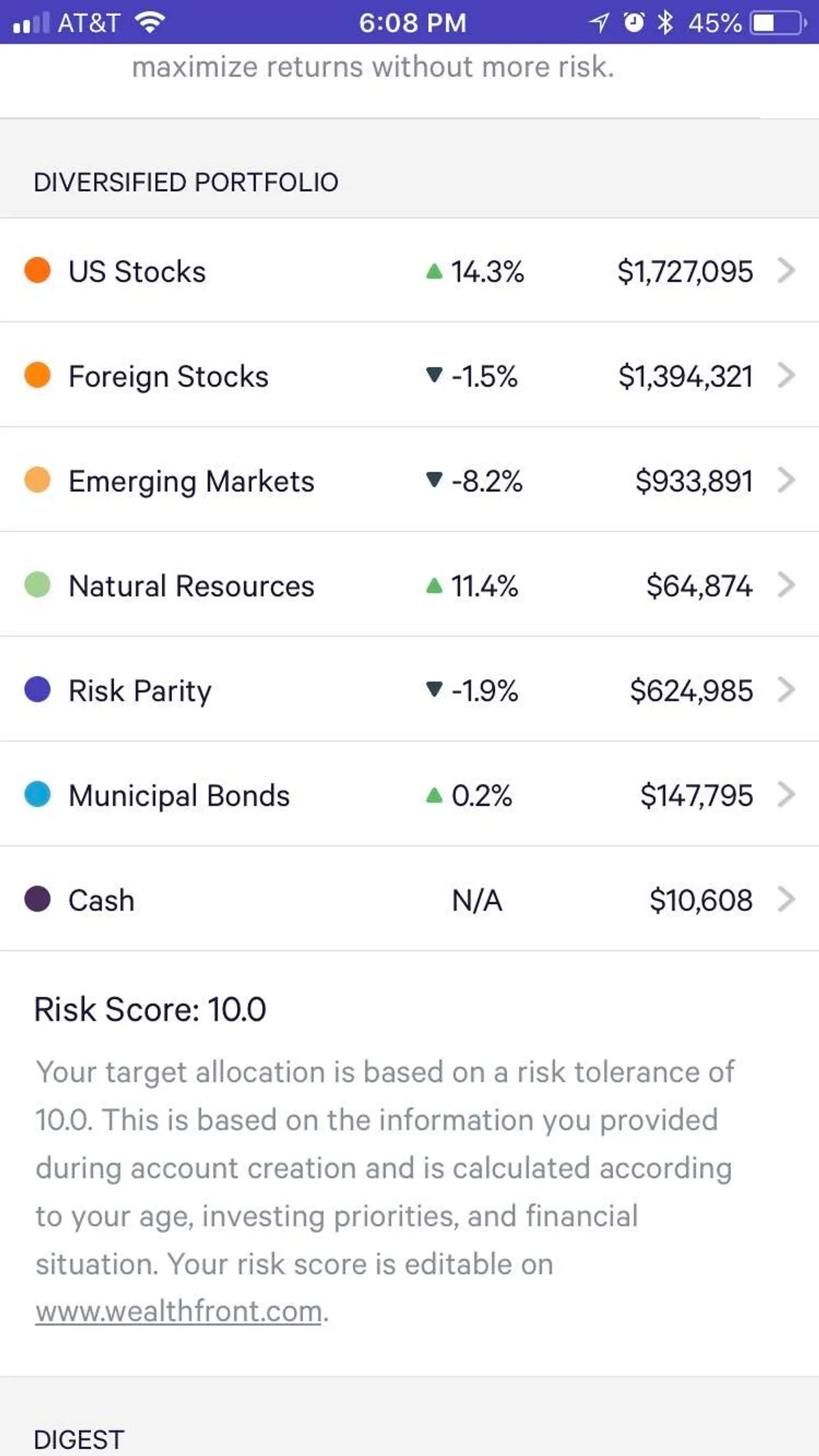Viewport: 819px width, 1456px height.
Task: Tap the purple Risk Parity color dot
Action: [x=38, y=689]
